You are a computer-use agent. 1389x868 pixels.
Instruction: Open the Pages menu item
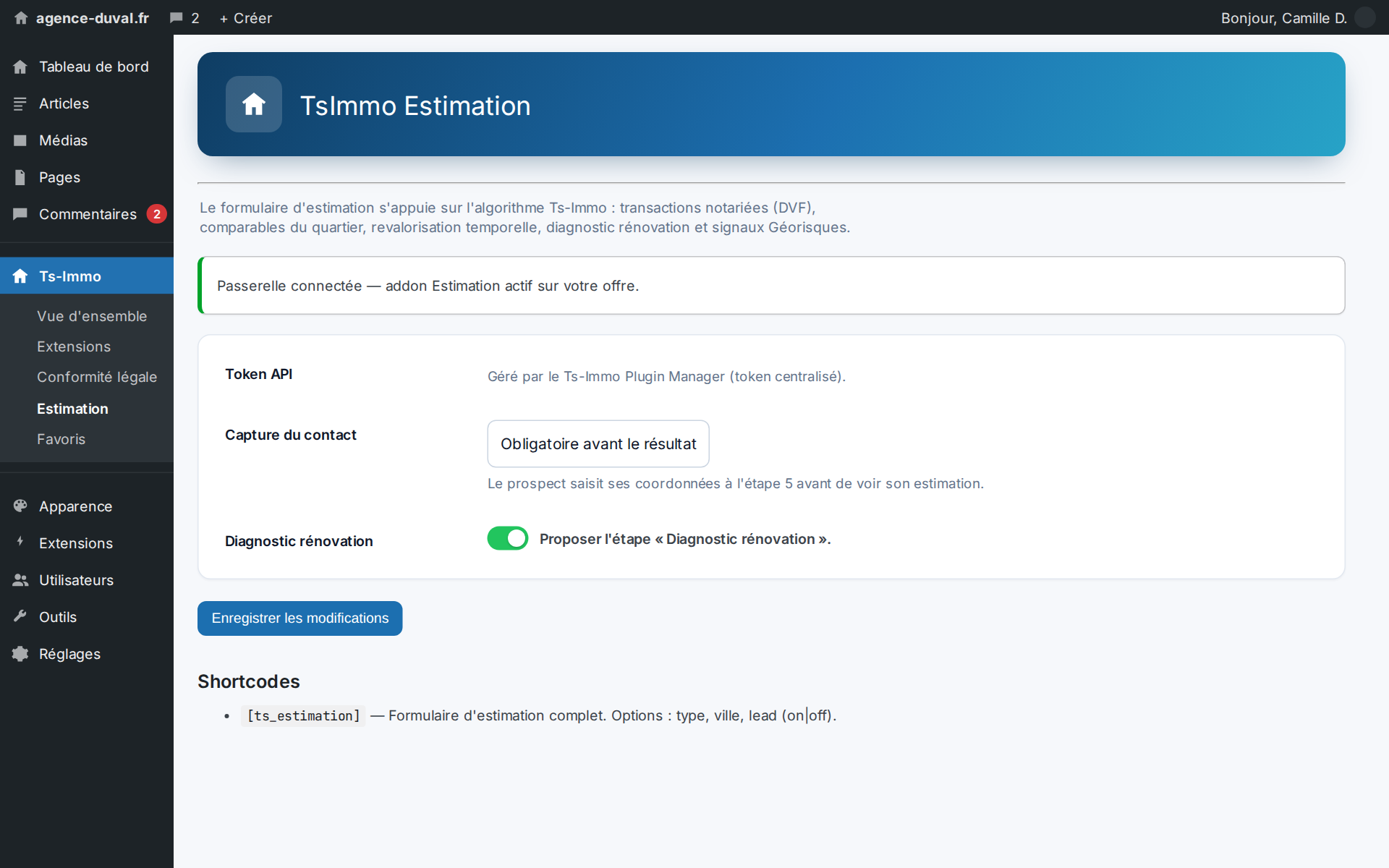(87, 177)
